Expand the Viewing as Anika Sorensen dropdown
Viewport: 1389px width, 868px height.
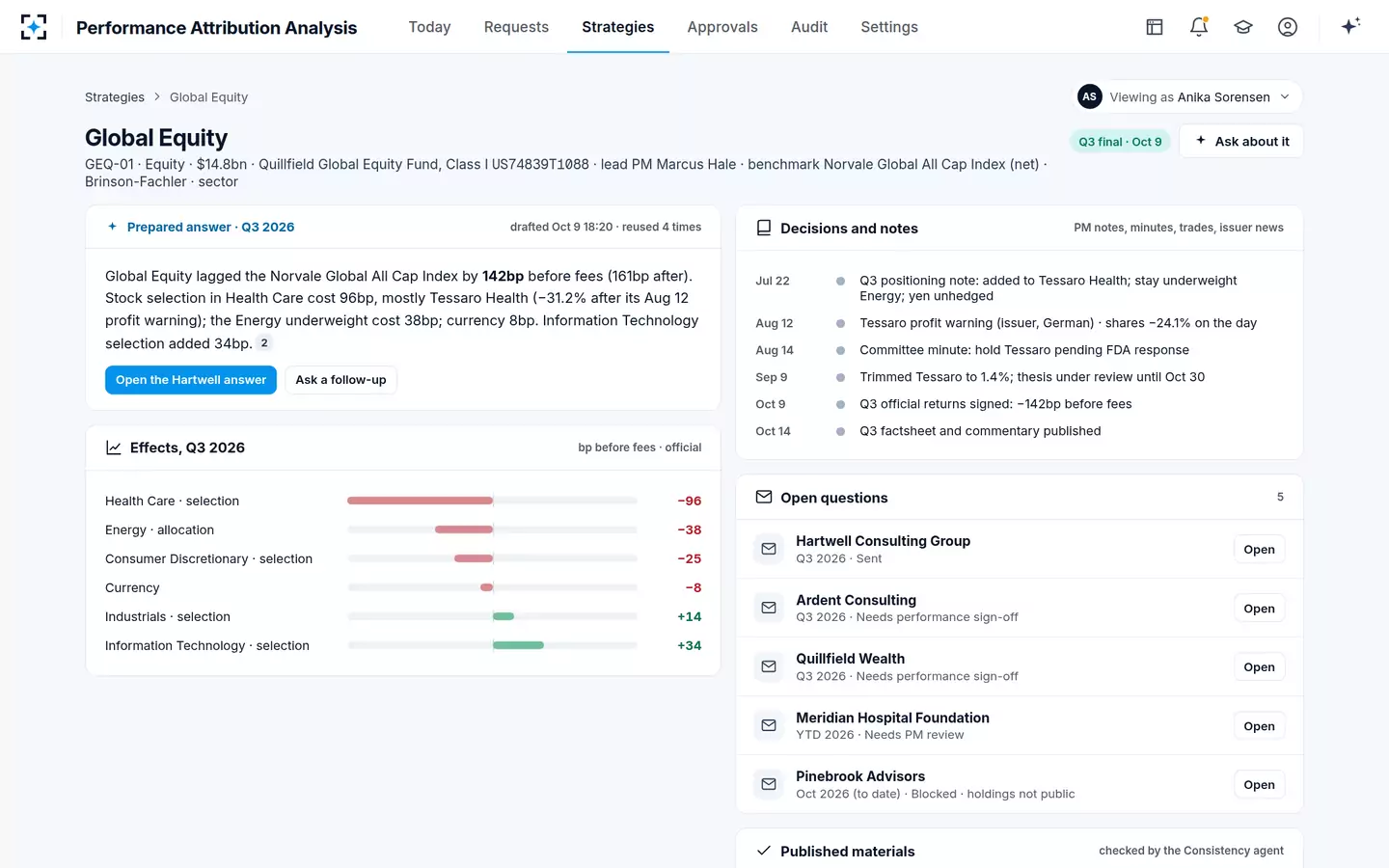(x=1189, y=96)
